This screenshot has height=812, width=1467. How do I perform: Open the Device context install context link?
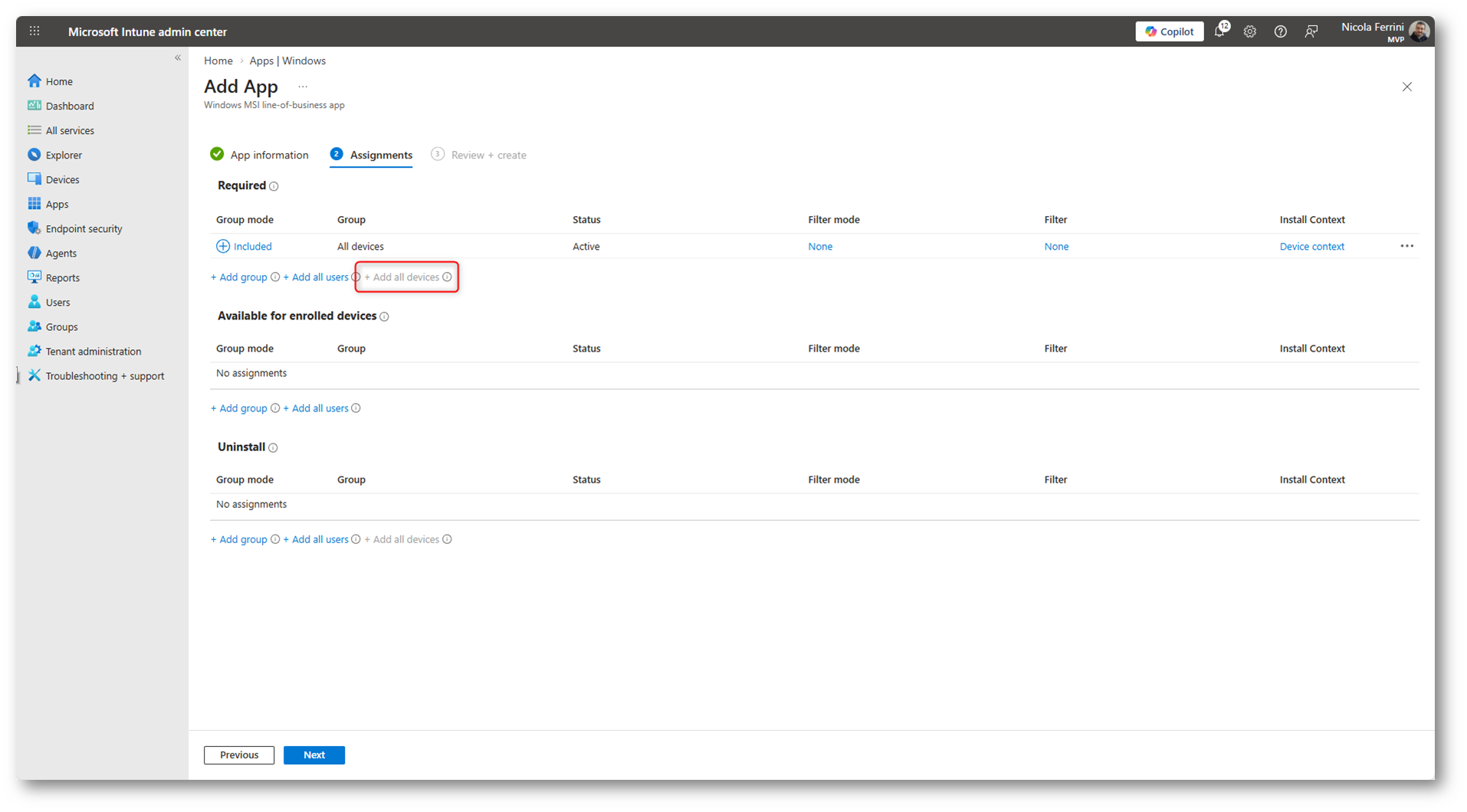coord(1311,247)
